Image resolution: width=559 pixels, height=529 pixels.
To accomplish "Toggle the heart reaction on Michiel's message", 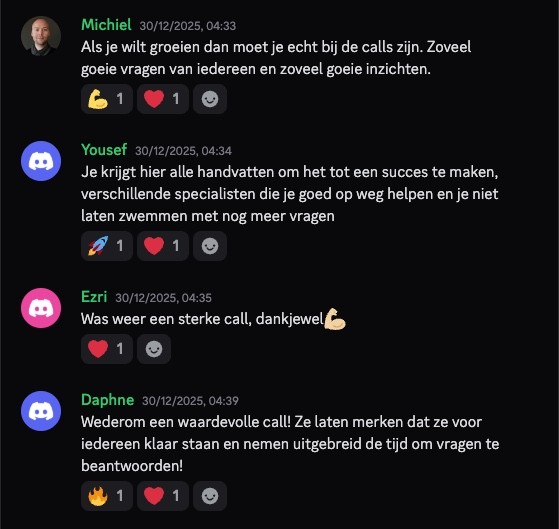I will coord(163,99).
